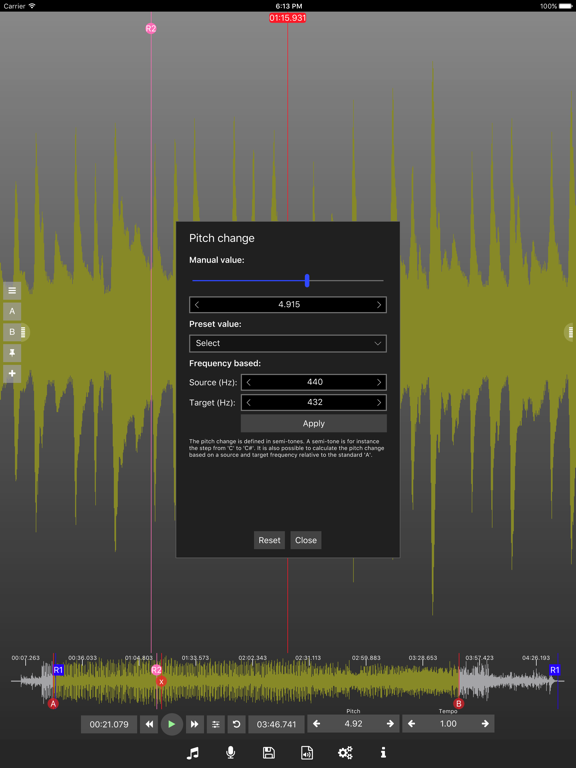Open the Preset value Select dropdown
This screenshot has height=768, width=576.
288,343
